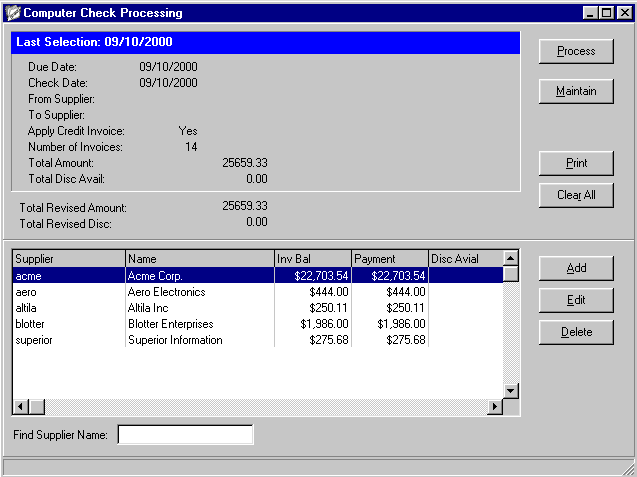637x477 pixels.
Task: Add a new supplier entry
Action: (576, 268)
